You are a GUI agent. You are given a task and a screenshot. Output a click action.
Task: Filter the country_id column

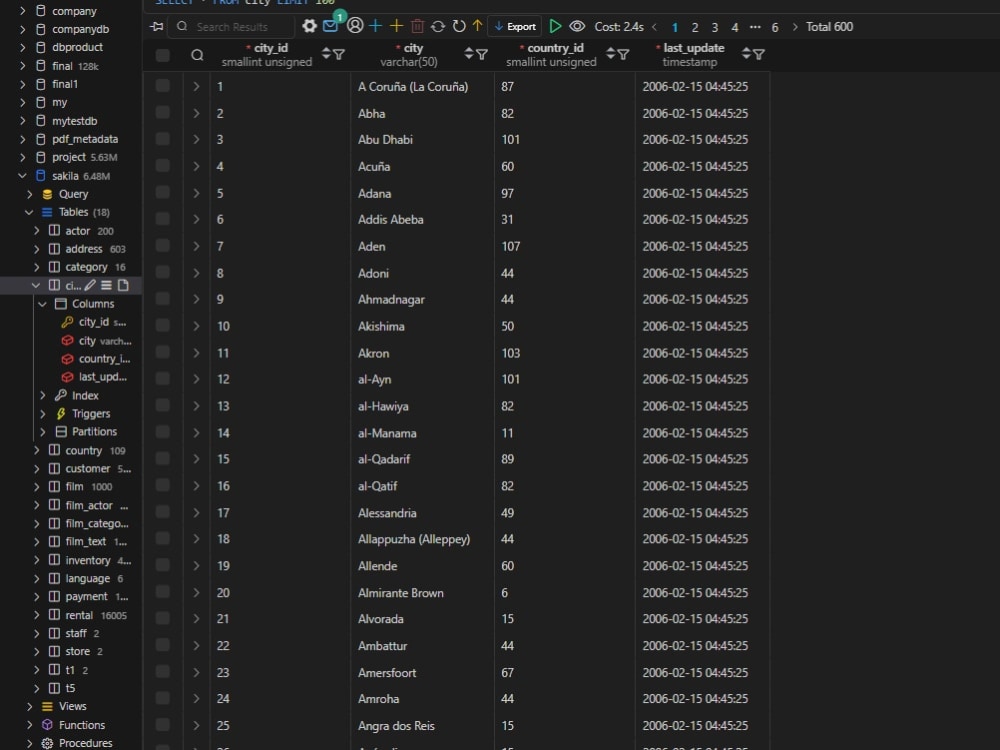pos(624,55)
